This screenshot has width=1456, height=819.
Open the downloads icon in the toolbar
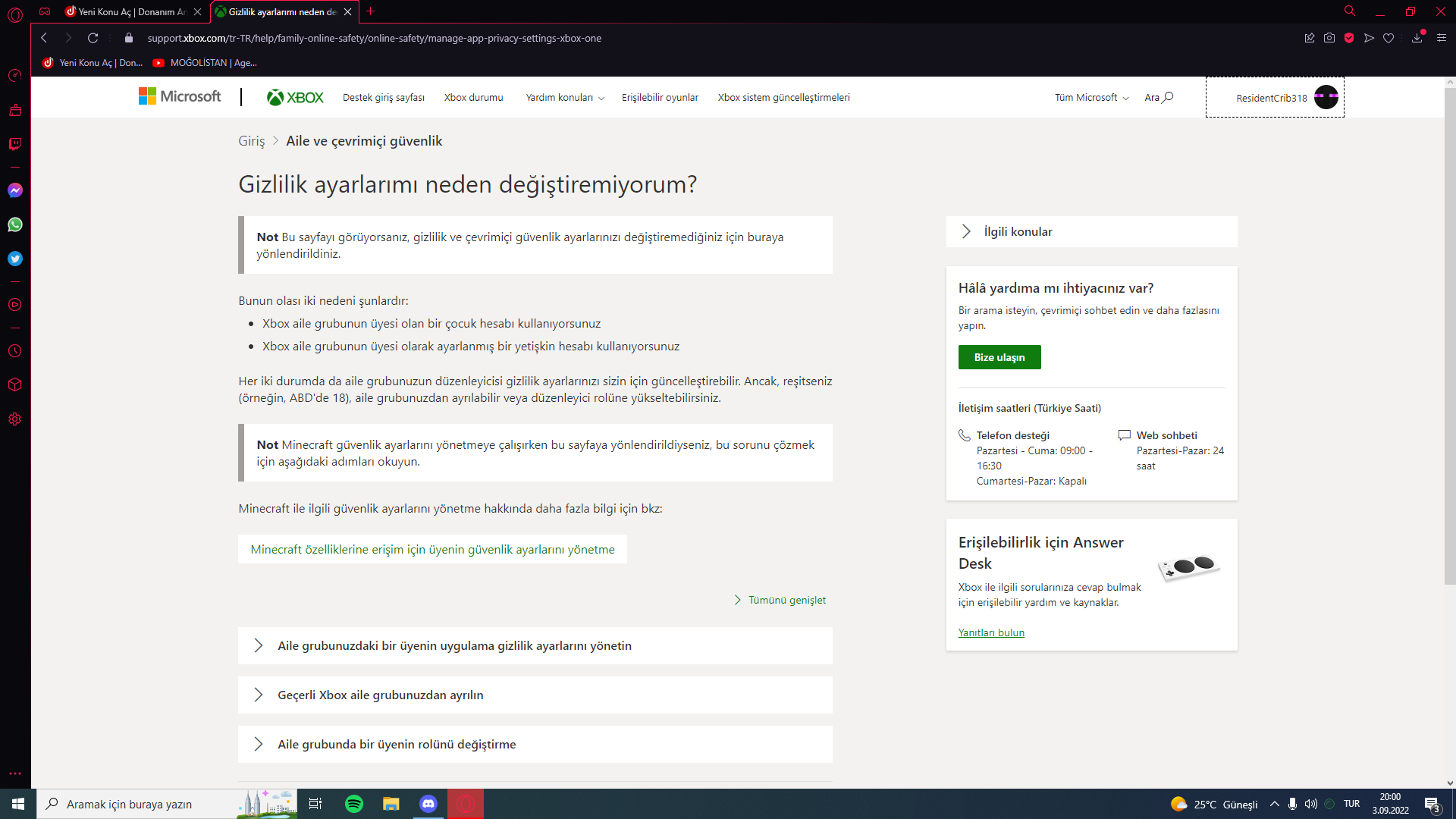pos(1417,38)
